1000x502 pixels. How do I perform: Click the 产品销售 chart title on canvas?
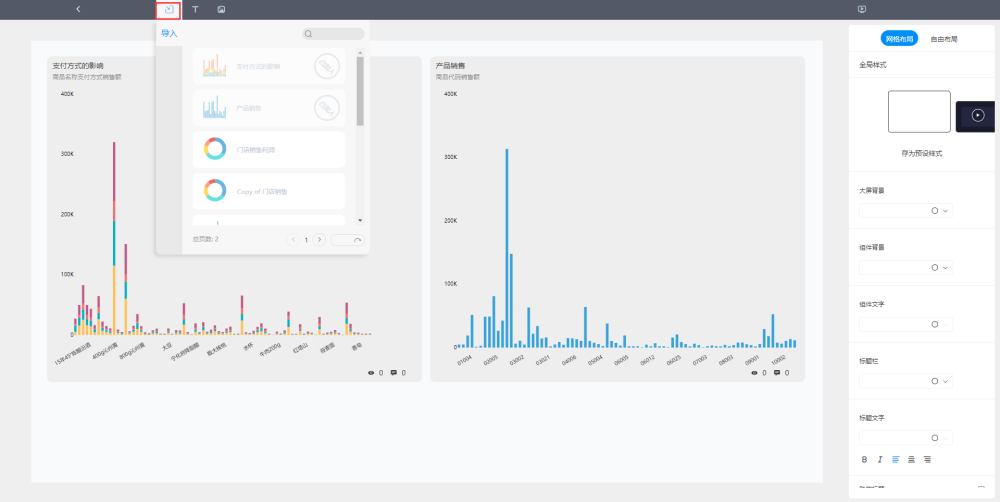pyautogui.click(x=450, y=66)
